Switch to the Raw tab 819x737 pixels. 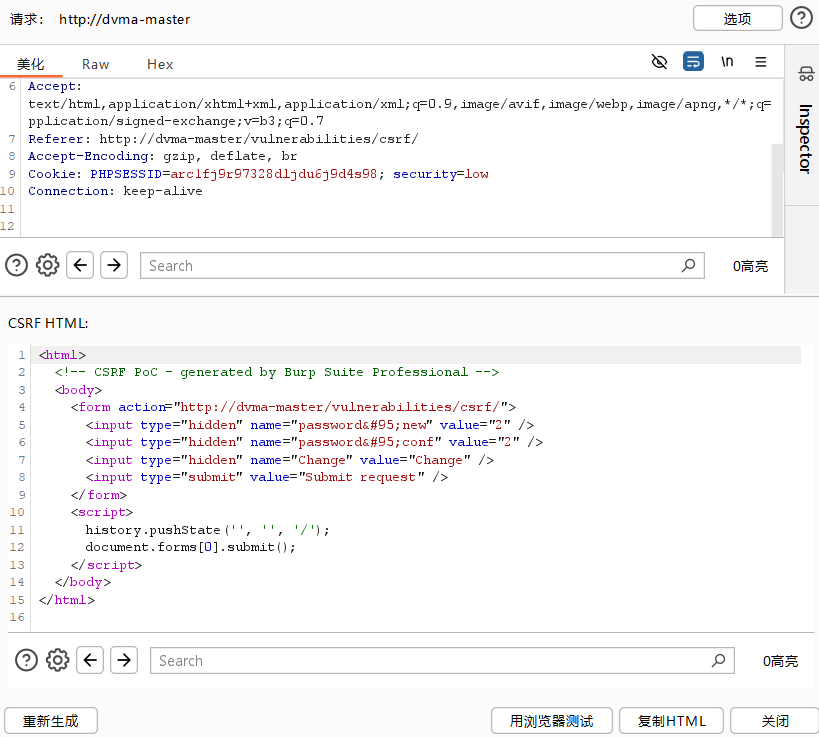[x=95, y=64]
